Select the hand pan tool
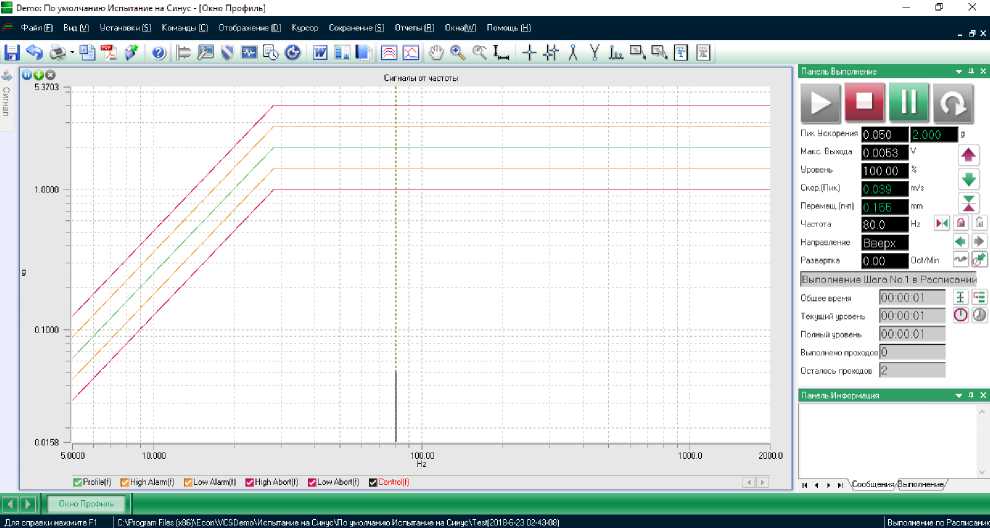 pos(436,52)
